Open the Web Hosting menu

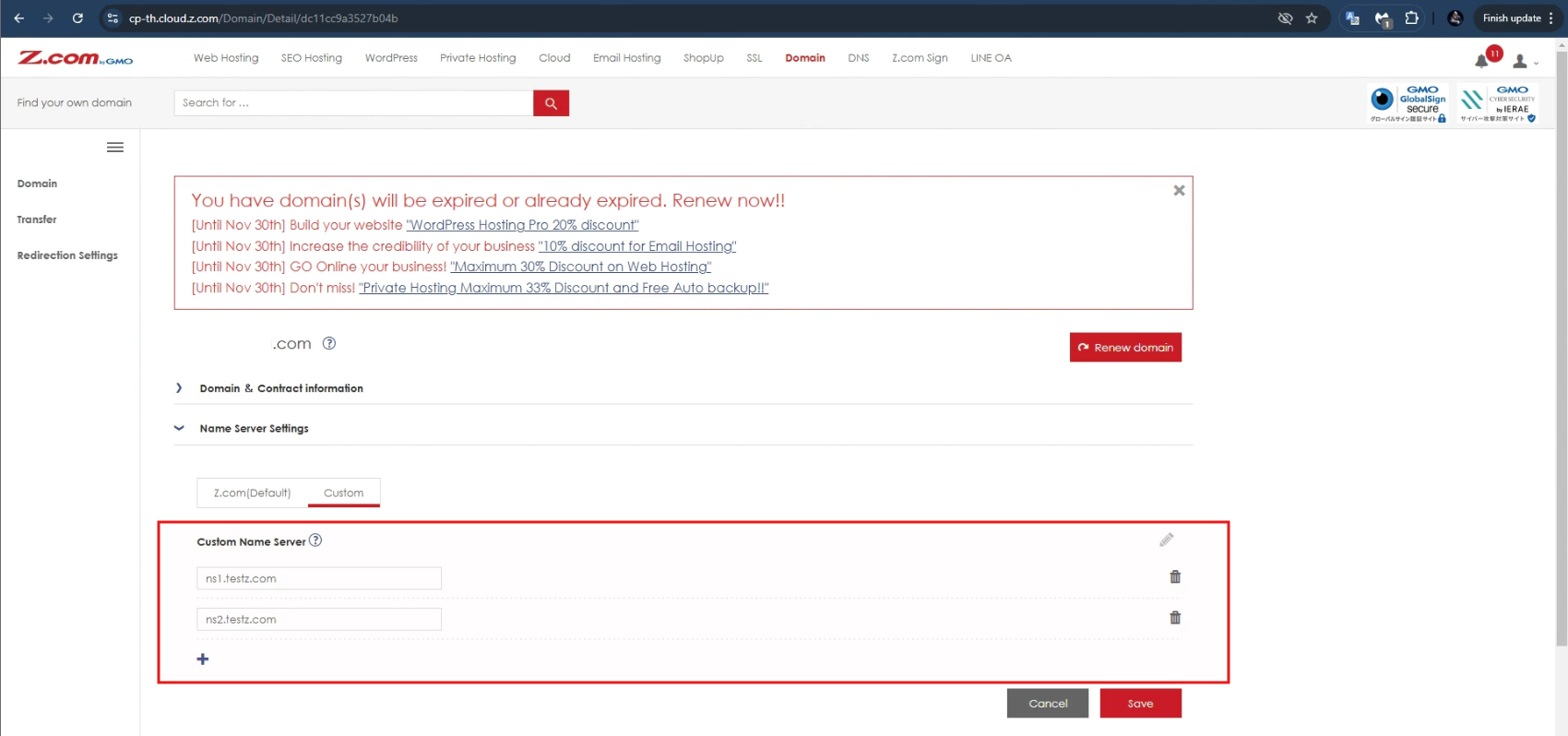tap(226, 58)
